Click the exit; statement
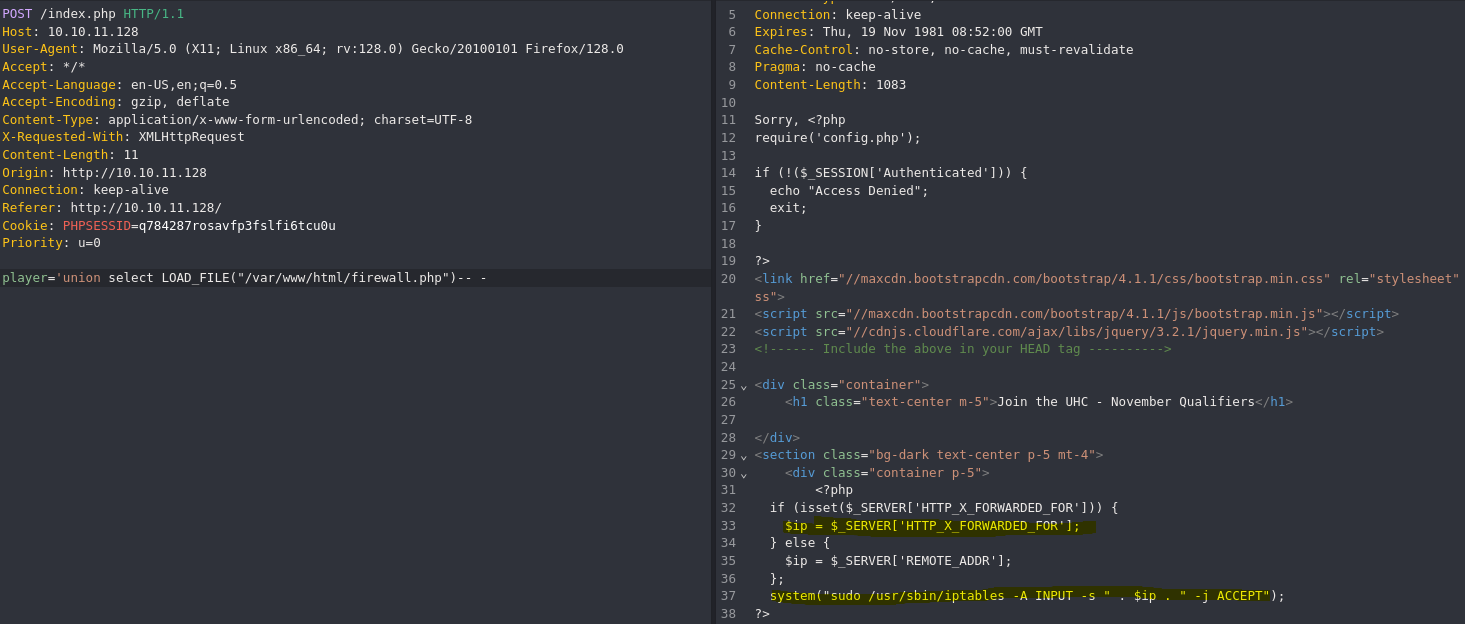Image resolution: width=1465 pixels, height=624 pixels. pyautogui.click(x=788, y=208)
